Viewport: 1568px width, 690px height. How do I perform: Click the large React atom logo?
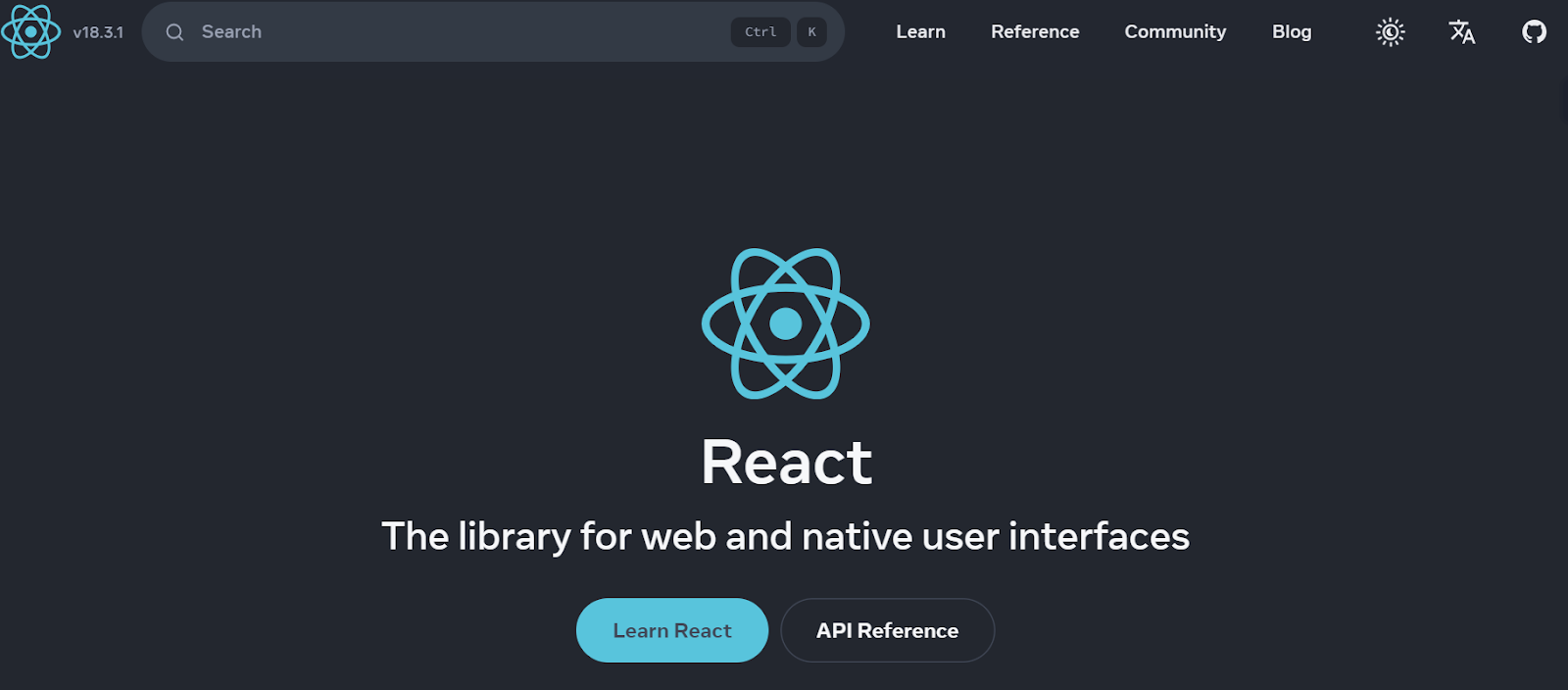coord(786,323)
